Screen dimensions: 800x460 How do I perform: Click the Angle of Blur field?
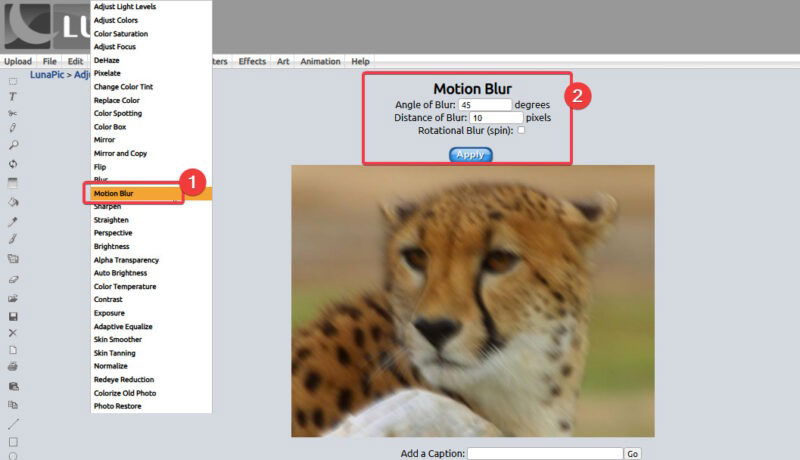coord(485,104)
